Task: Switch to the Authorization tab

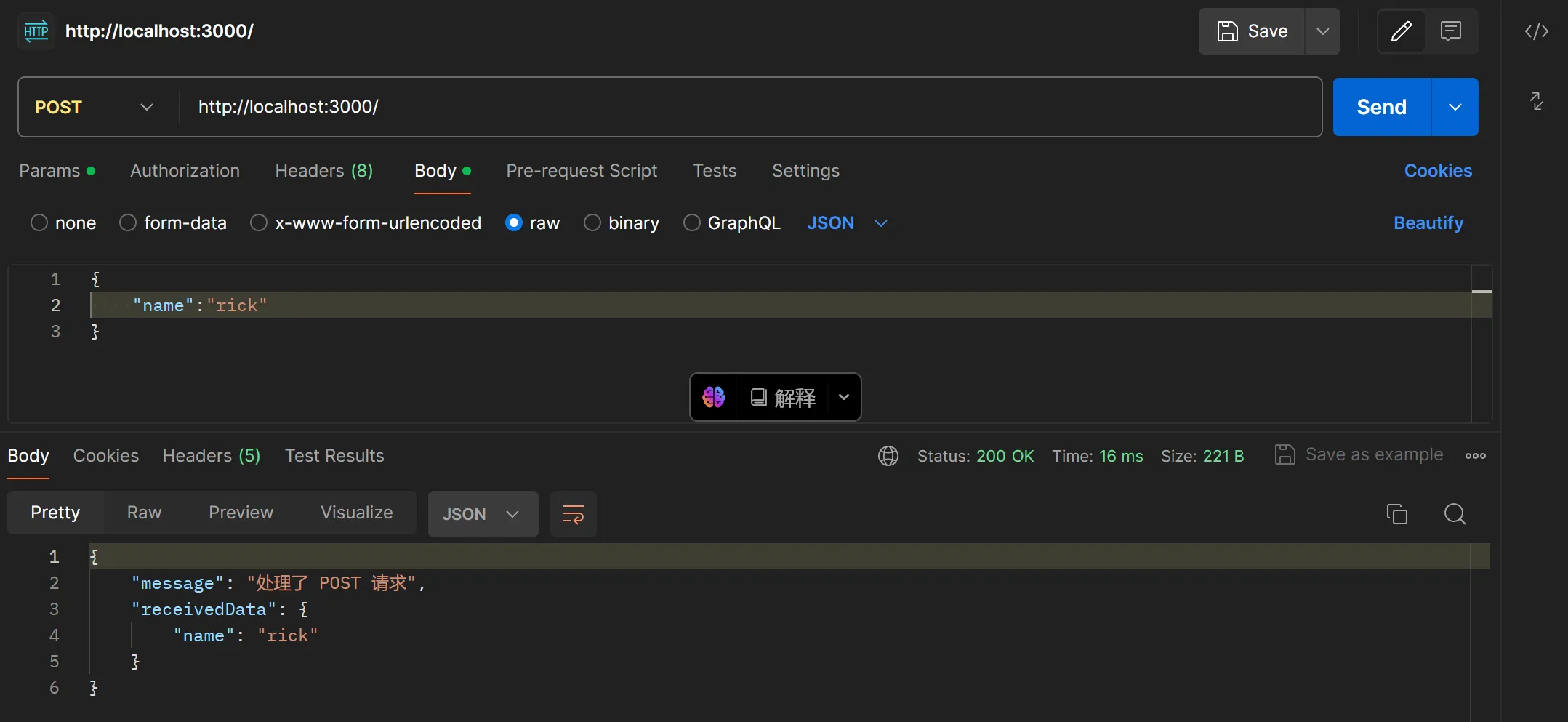Action: click(185, 171)
